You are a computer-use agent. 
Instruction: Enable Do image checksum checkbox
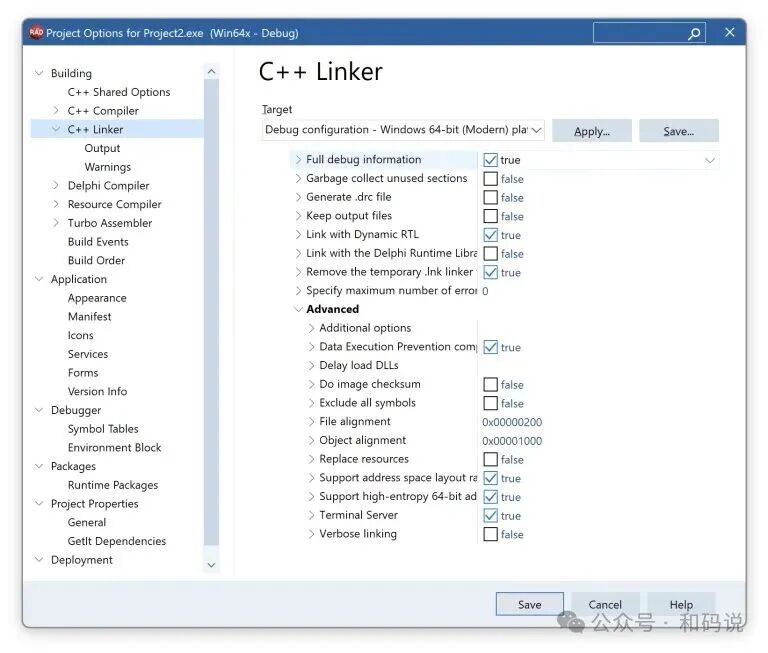490,385
